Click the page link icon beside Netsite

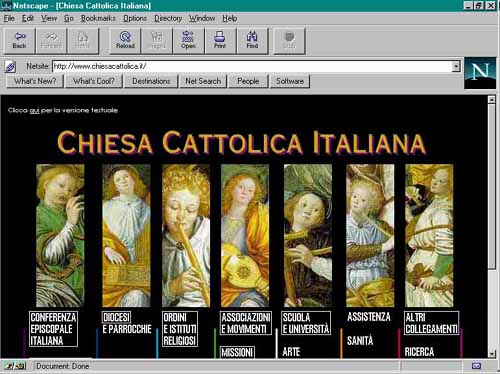tap(10, 67)
